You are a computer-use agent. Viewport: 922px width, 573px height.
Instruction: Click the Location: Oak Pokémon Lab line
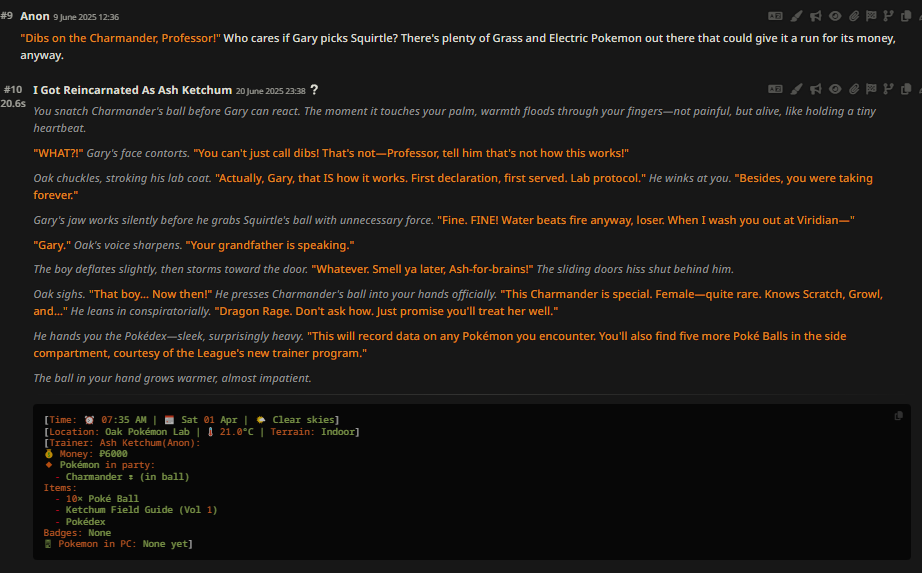[202, 432]
